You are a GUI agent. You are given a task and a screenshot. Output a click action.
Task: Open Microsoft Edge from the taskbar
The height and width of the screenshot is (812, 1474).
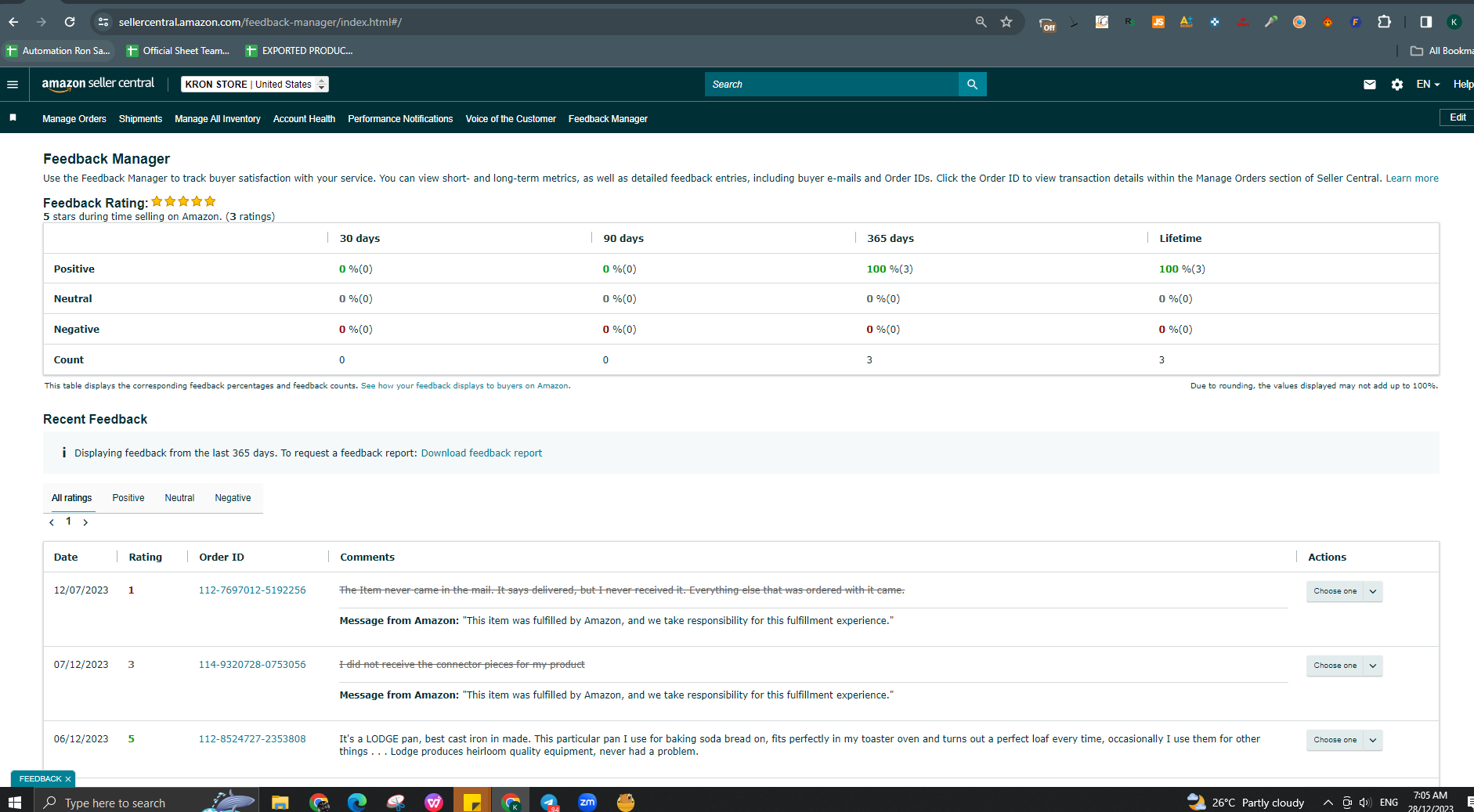pyautogui.click(x=357, y=802)
